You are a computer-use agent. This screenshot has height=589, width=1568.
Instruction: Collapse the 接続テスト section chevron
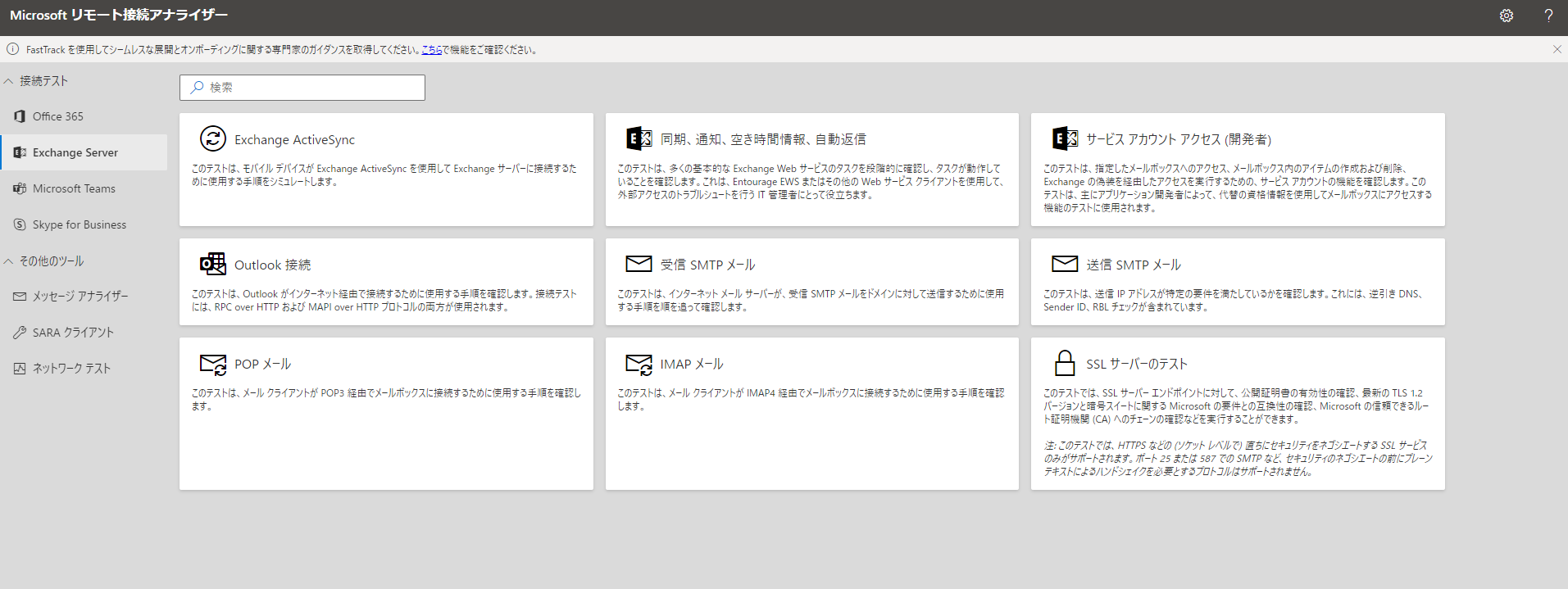(x=8, y=81)
